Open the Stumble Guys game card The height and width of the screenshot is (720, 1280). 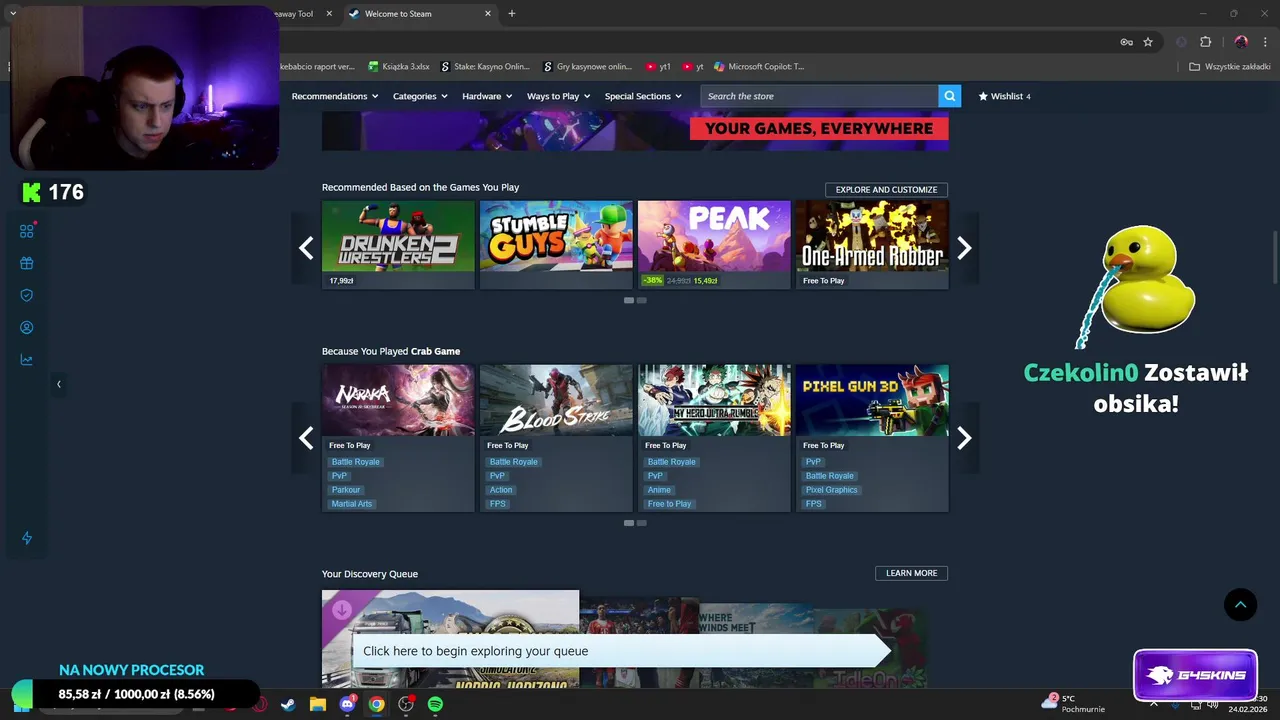(x=556, y=244)
